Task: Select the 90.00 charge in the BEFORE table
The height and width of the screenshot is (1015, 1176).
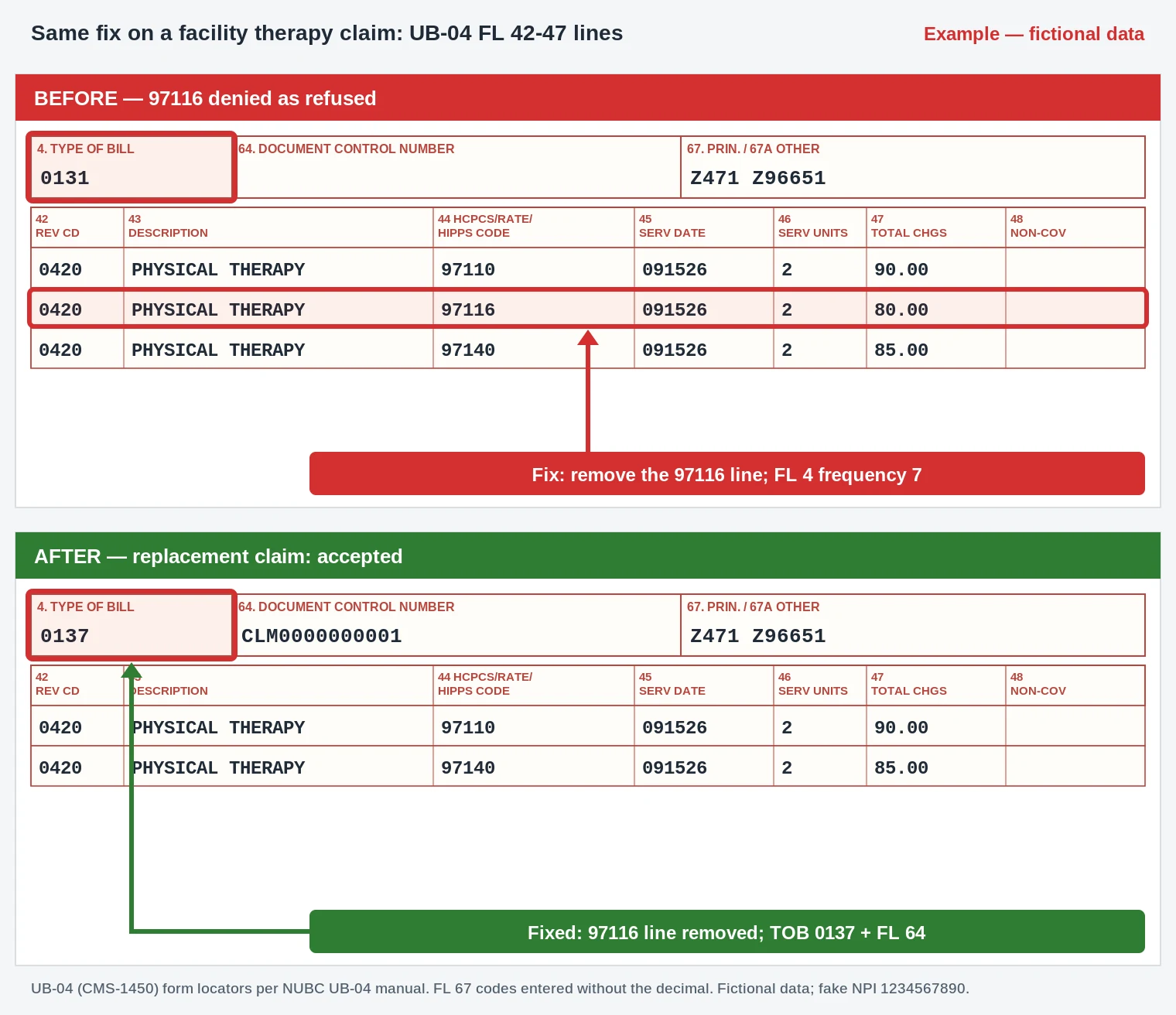Action: click(901, 270)
